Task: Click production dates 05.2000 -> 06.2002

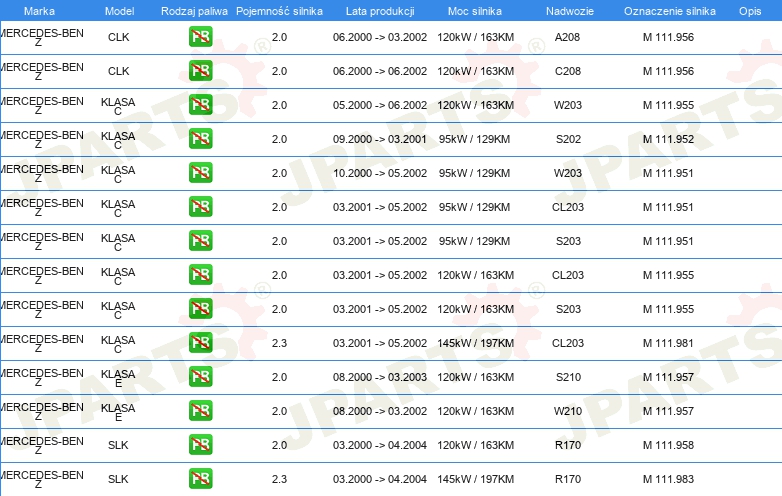Action: [380, 105]
